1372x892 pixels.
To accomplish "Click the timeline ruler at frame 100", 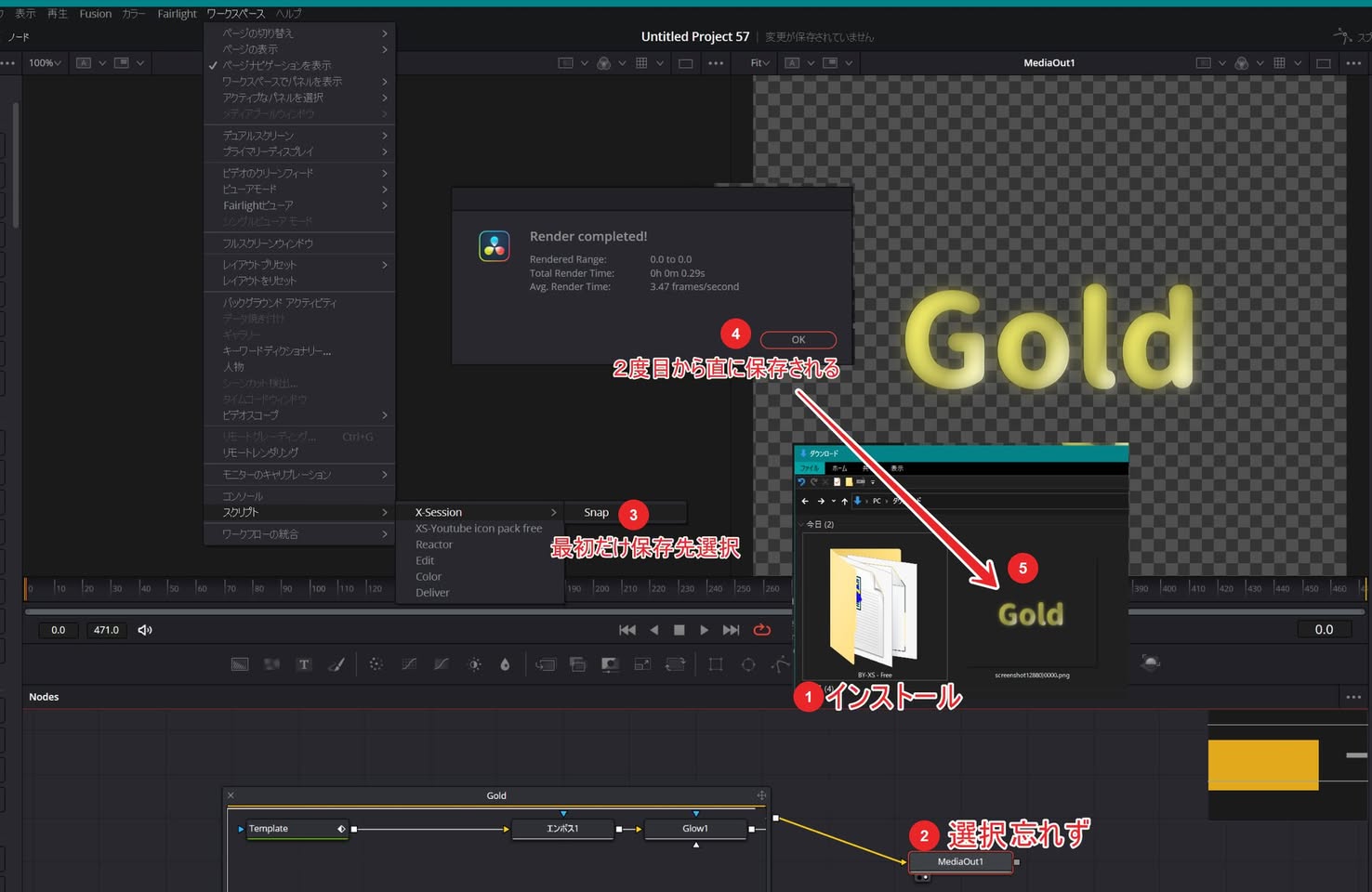I will click(317, 588).
